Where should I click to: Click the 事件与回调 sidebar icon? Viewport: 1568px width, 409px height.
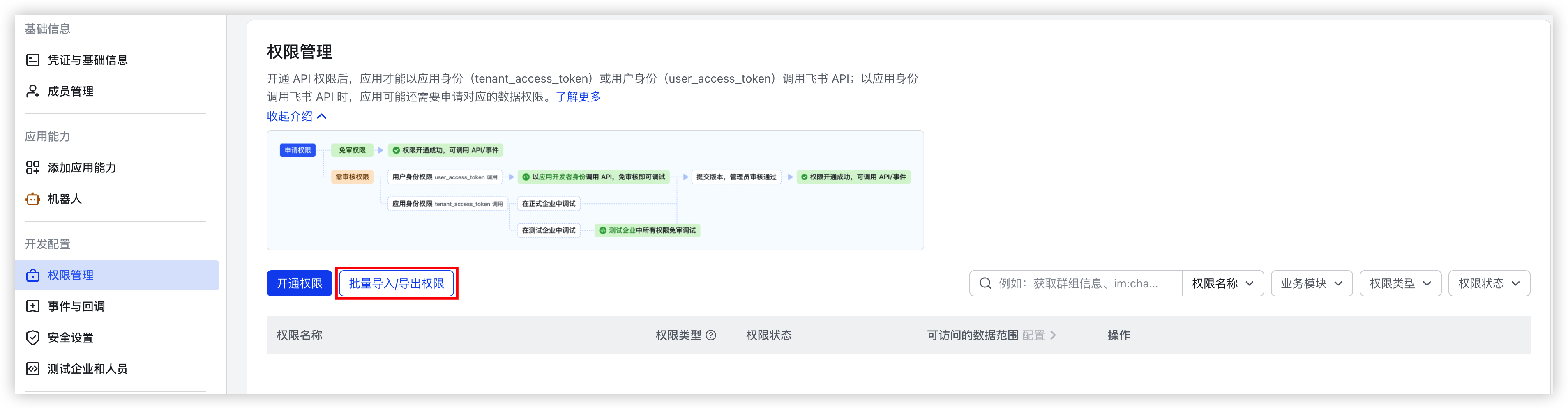(33, 306)
